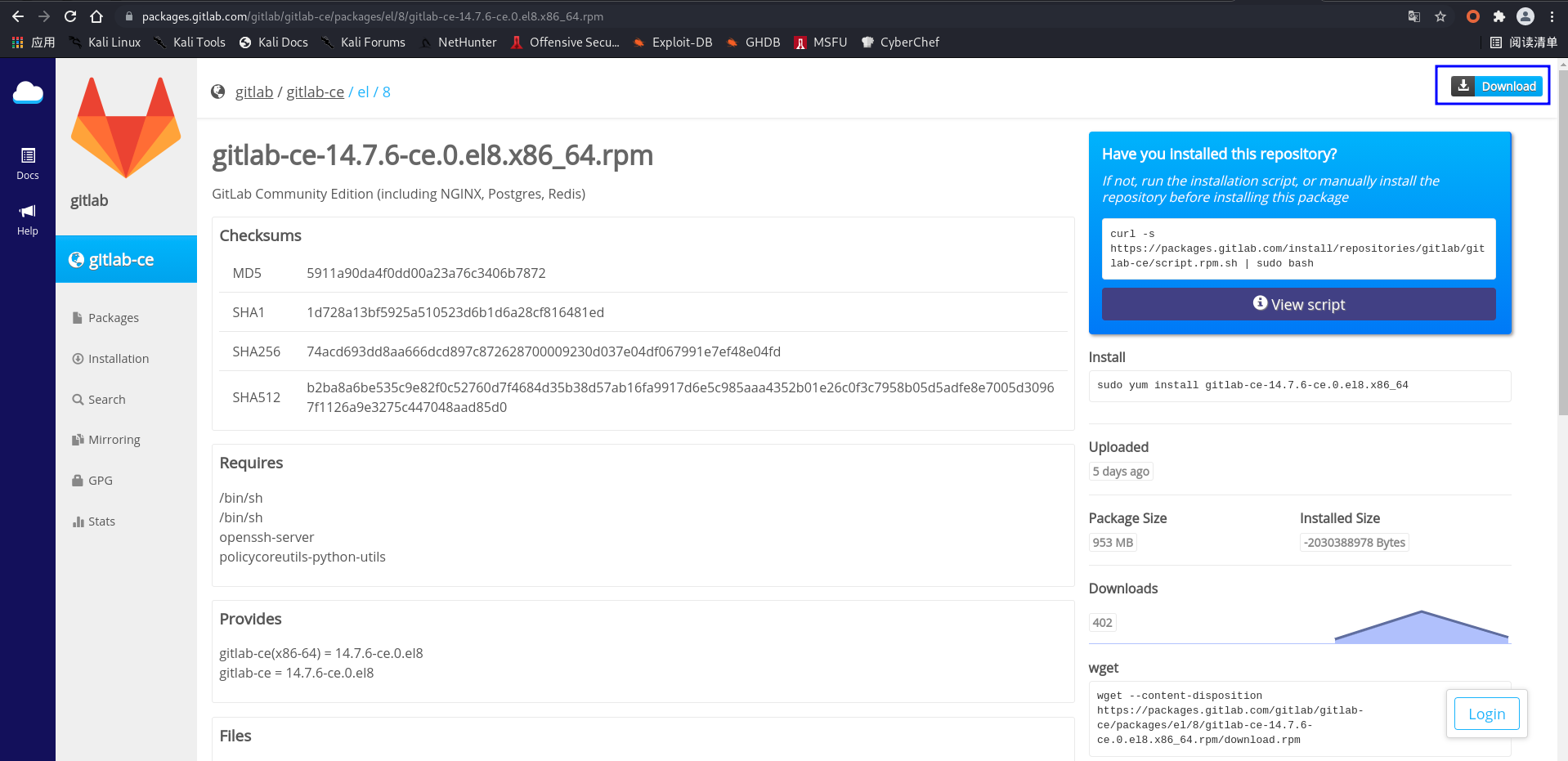Click the Download button

click(x=1494, y=85)
